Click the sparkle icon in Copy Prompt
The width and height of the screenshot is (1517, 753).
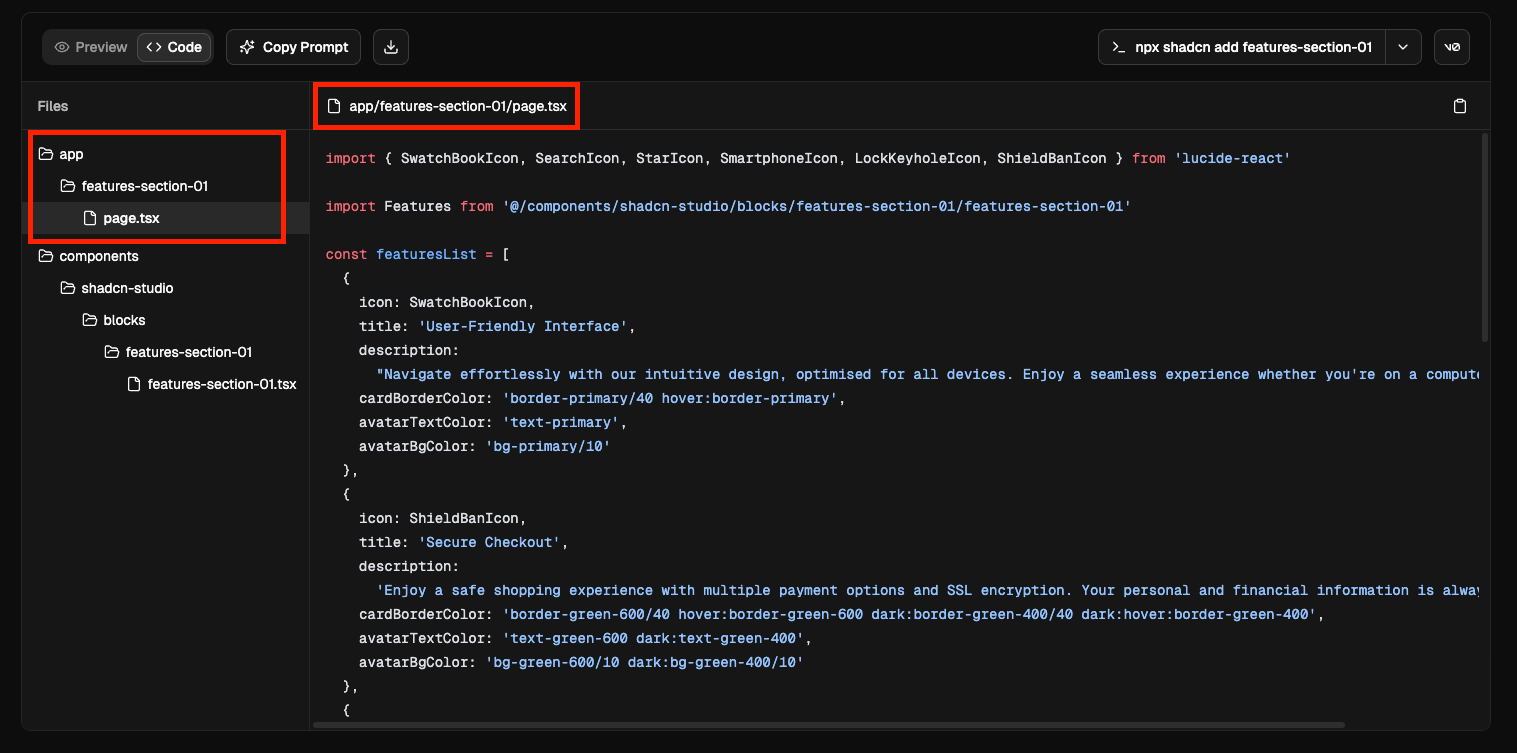(247, 47)
